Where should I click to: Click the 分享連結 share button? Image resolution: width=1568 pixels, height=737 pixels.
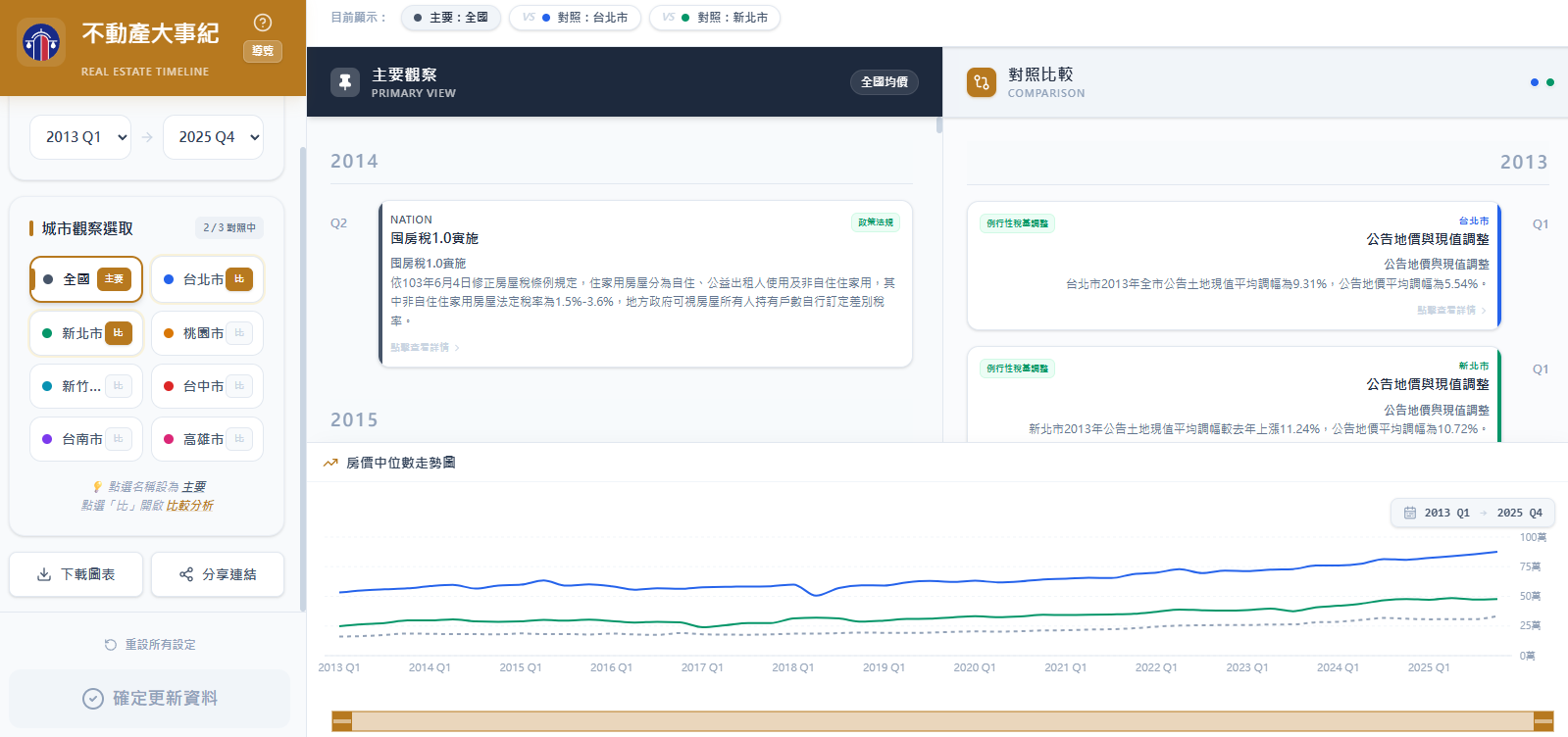click(218, 574)
